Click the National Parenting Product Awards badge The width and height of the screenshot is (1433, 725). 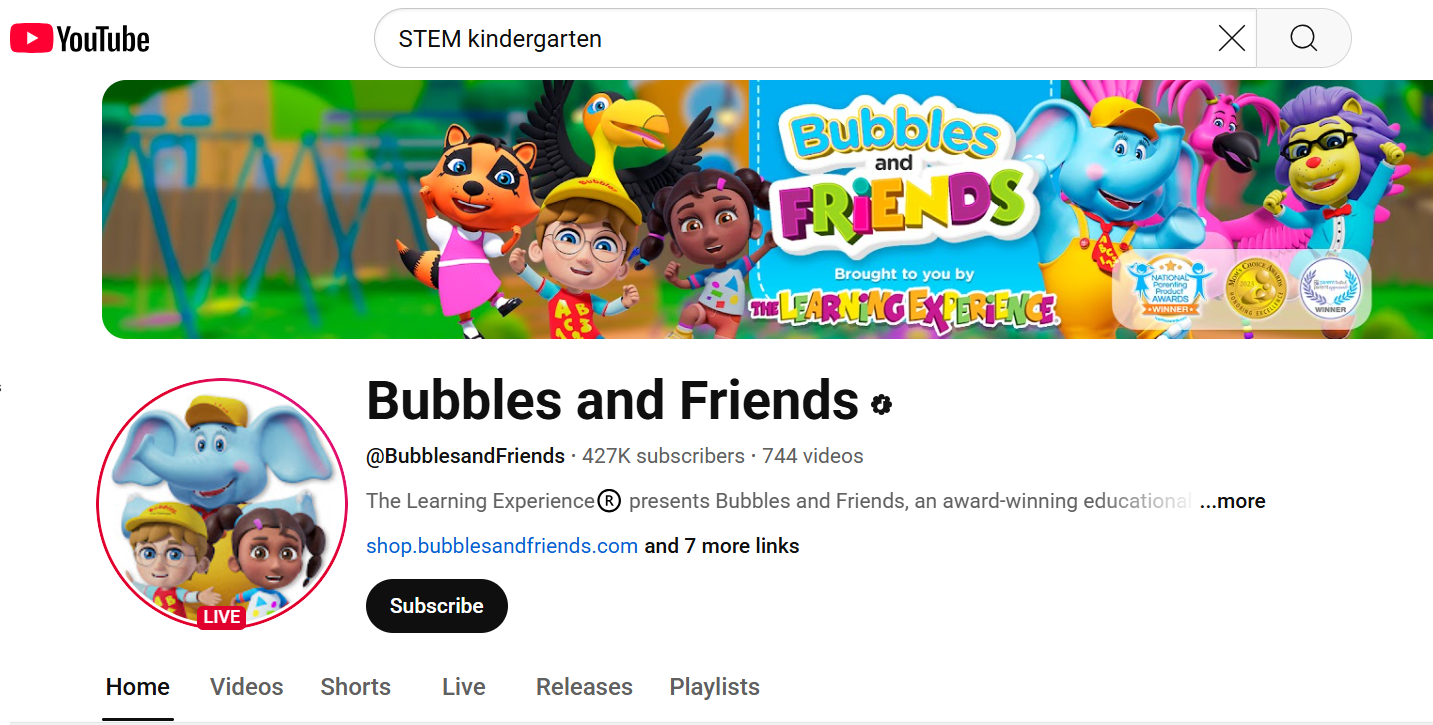click(1170, 287)
